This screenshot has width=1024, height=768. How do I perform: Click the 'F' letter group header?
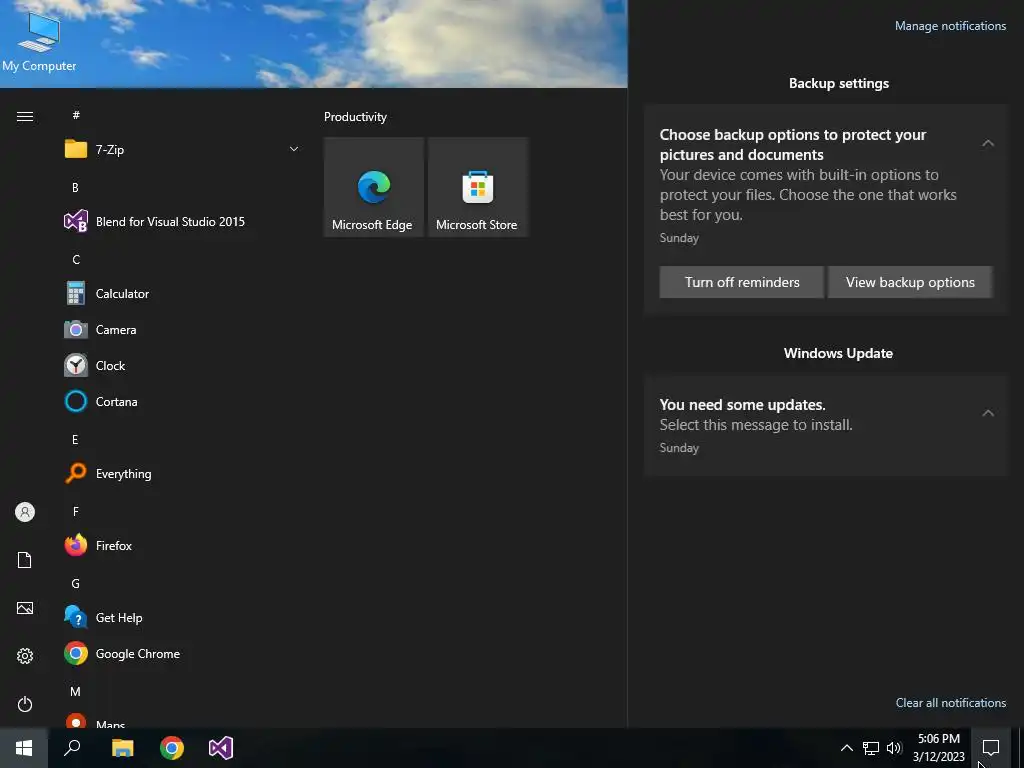point(76,511)
